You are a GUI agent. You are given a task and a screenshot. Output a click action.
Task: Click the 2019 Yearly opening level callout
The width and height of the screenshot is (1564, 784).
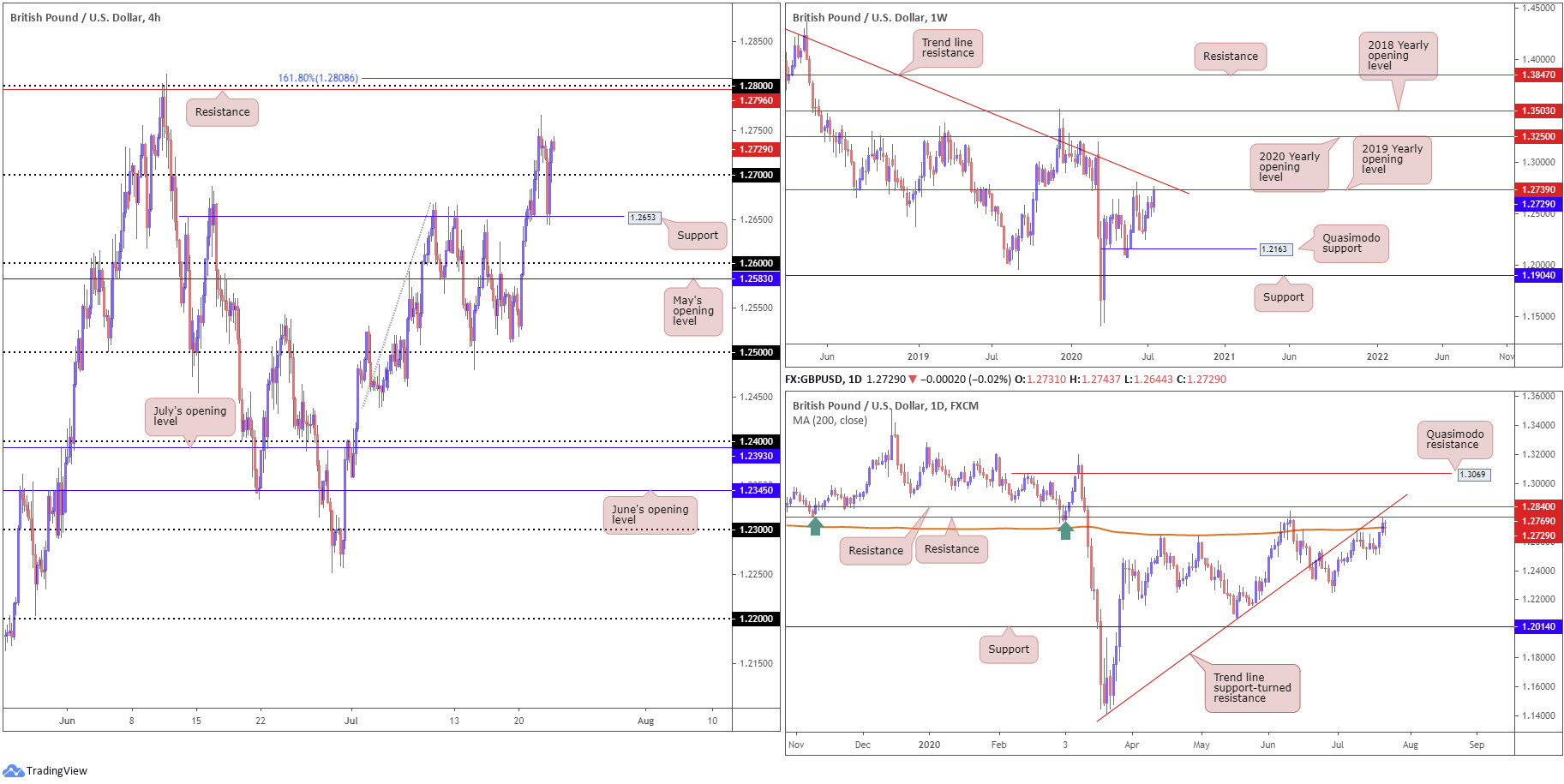tap(1392, 159)
